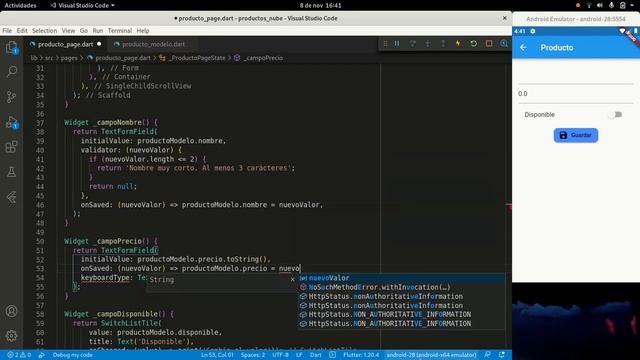
Task: Open the Accounts icon in activity bar
Action: click(x=11, y=311)
